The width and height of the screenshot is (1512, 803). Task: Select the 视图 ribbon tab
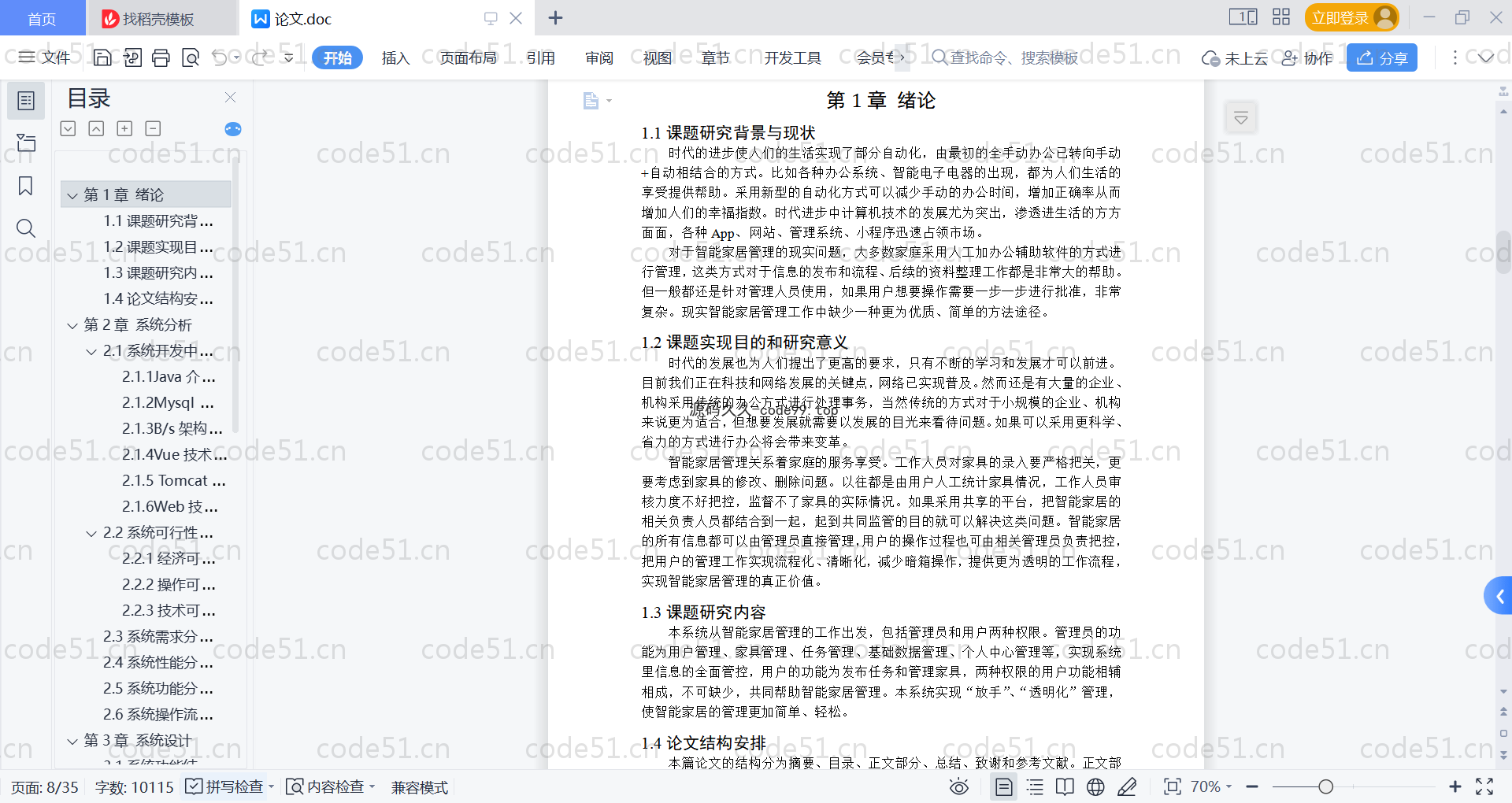[x=658, y=57]
